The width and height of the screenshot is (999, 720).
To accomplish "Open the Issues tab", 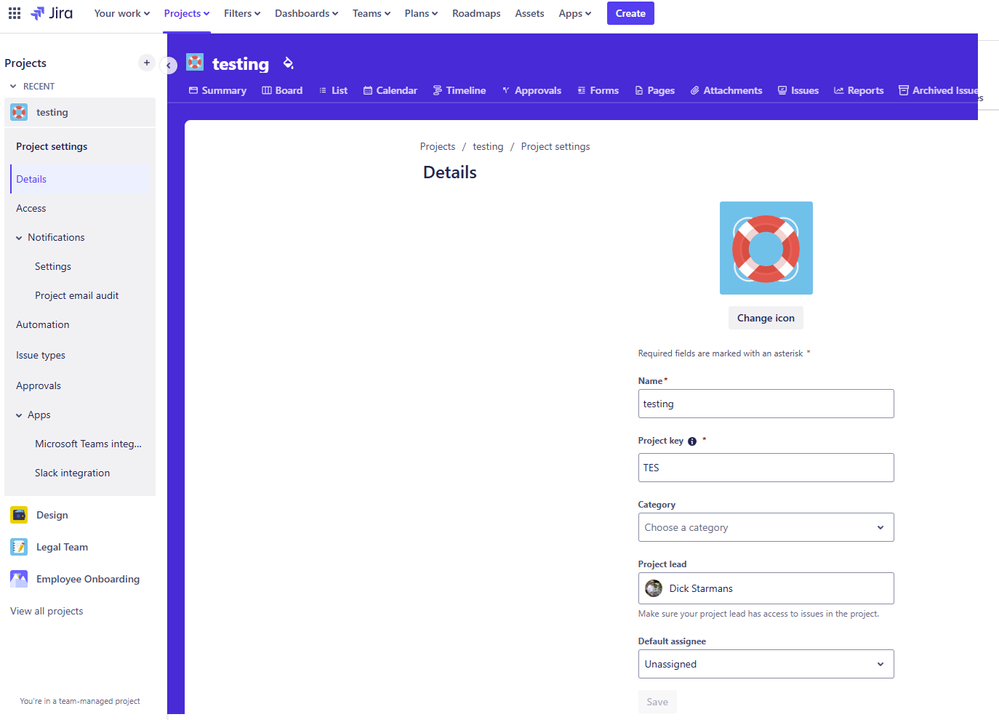I will [x=798, y=90].
